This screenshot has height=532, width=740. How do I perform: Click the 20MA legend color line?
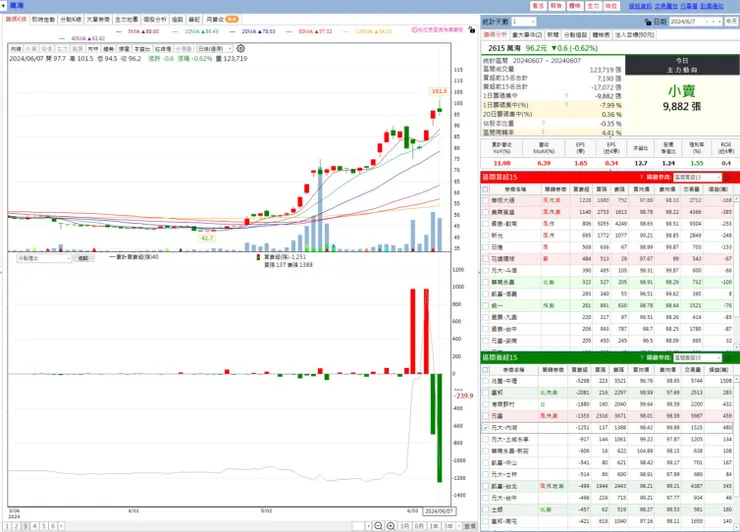pos(232,32)
